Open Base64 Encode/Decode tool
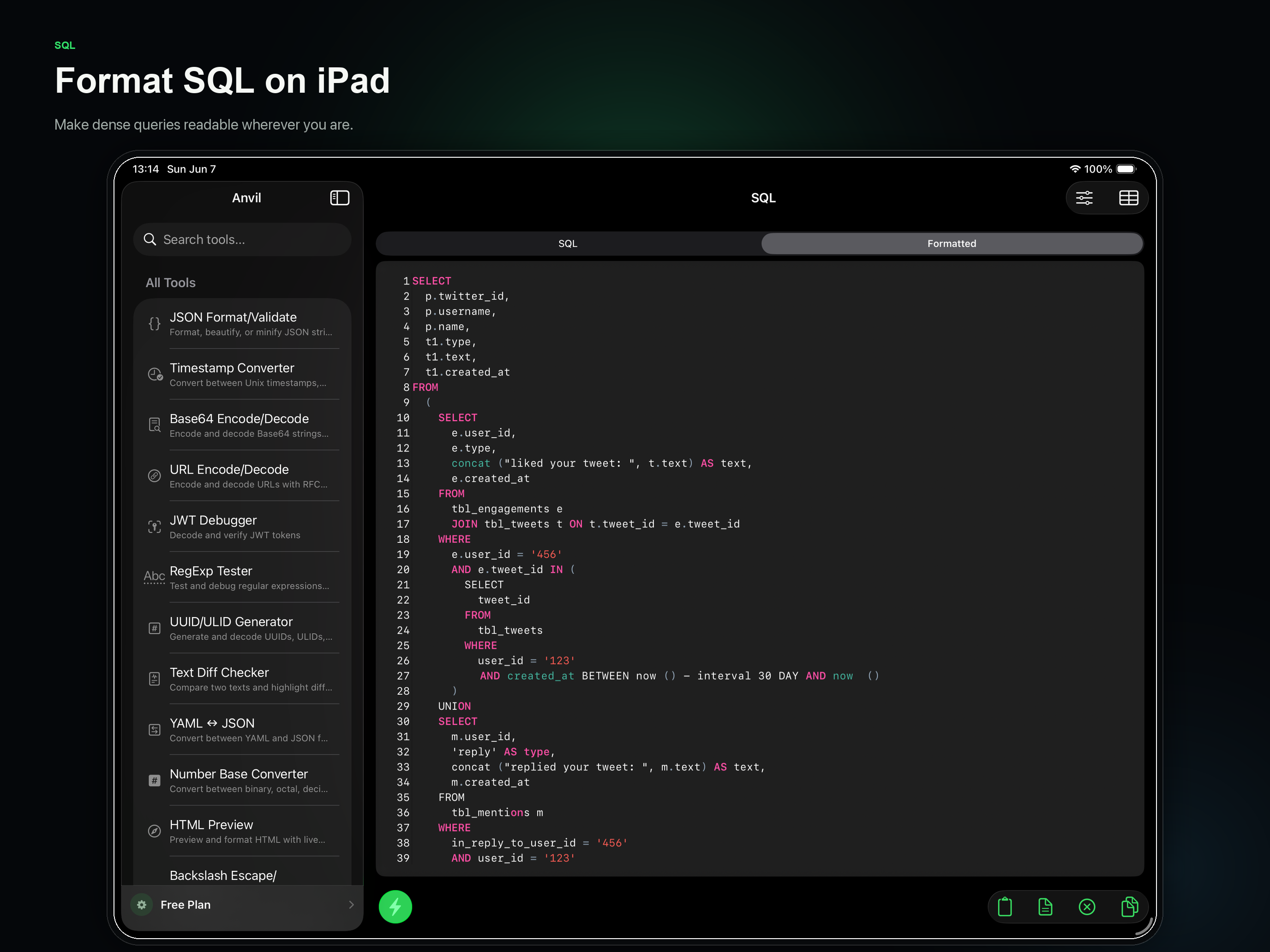 coord(242,425)
